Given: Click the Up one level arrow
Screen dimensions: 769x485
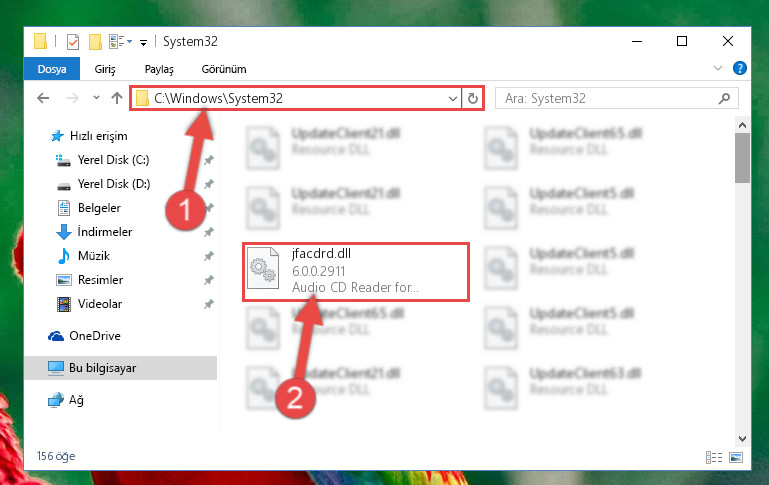Looking at the screenshot, I should pyautogui.click(x=117, y=99).
